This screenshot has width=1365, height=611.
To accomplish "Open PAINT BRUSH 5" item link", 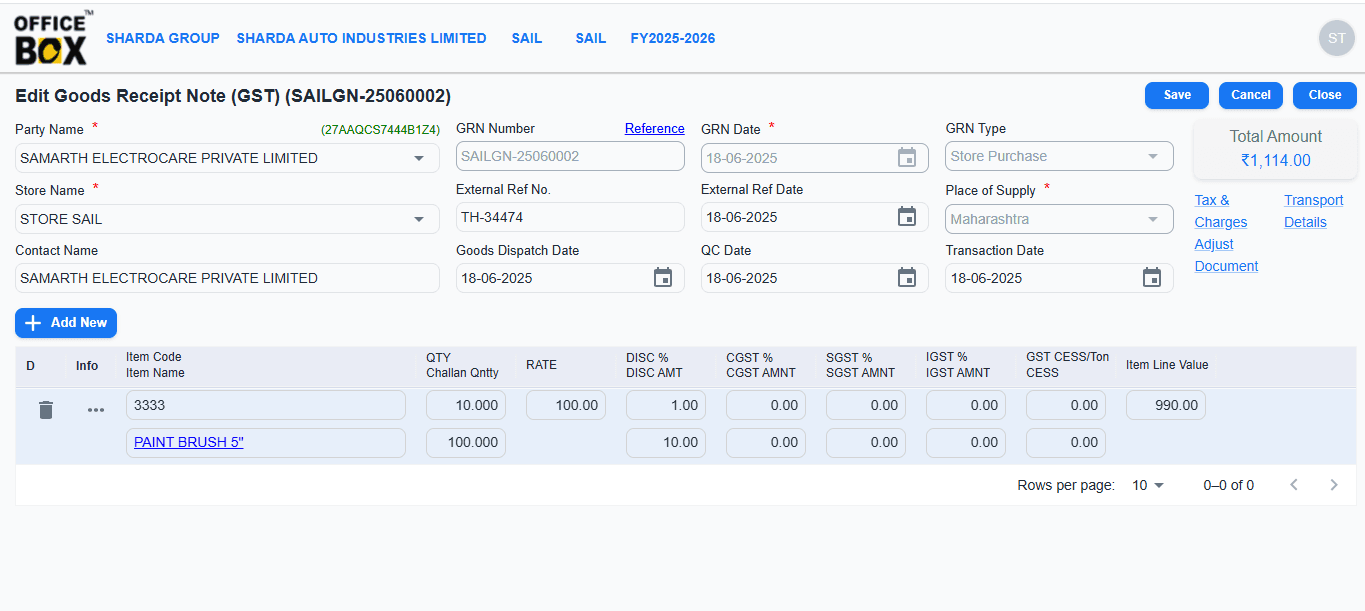I will click(189, 442).
